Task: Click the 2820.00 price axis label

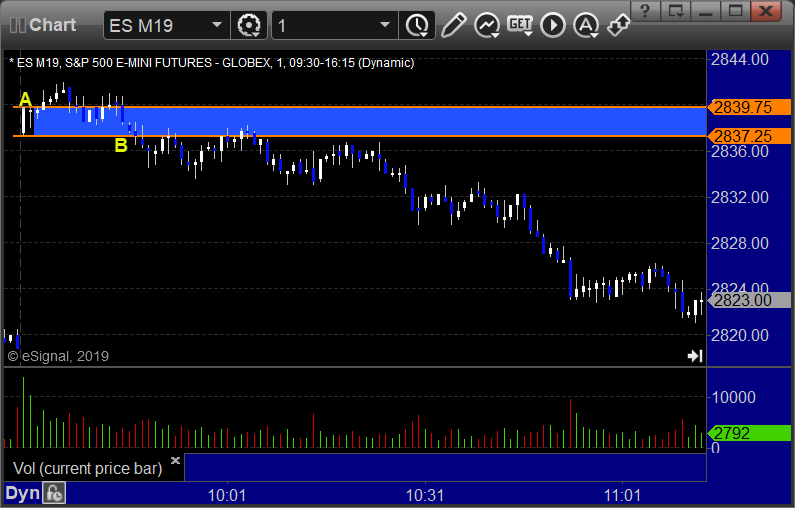Action: click(x=740, y=335)
